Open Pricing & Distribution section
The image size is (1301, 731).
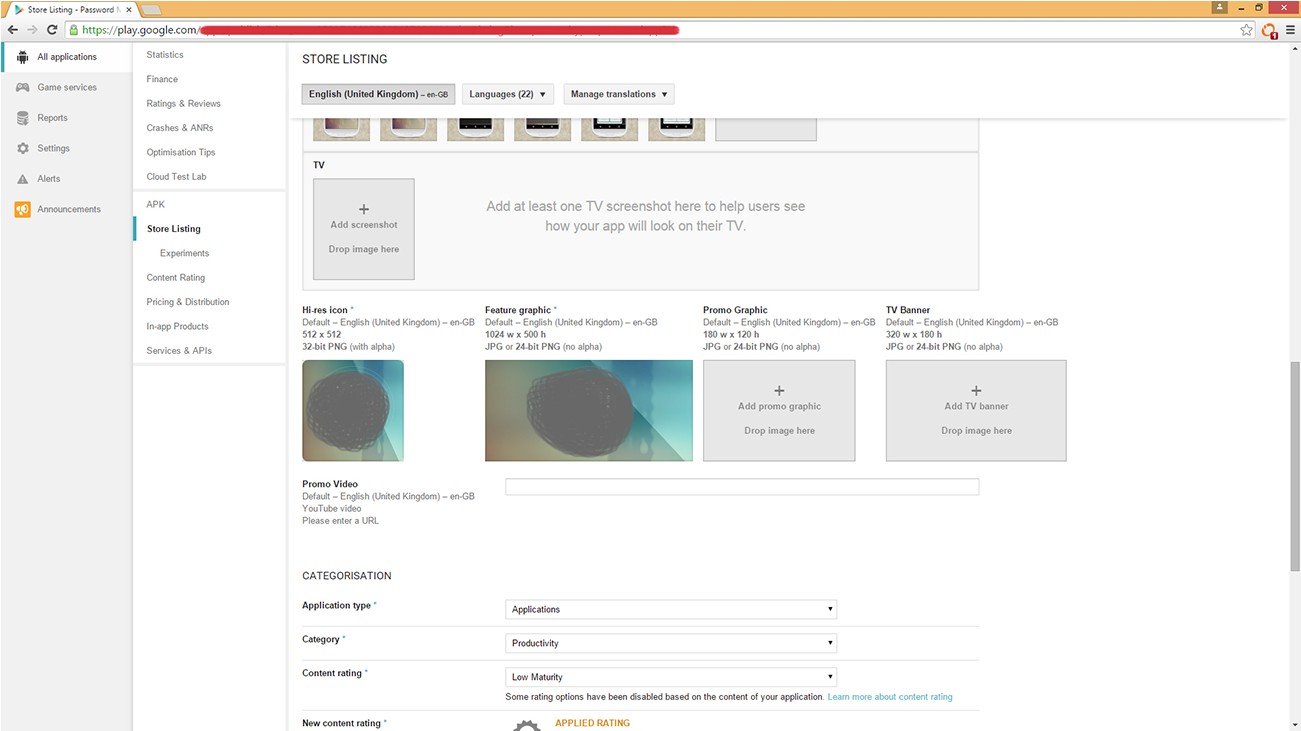(188, 302)
